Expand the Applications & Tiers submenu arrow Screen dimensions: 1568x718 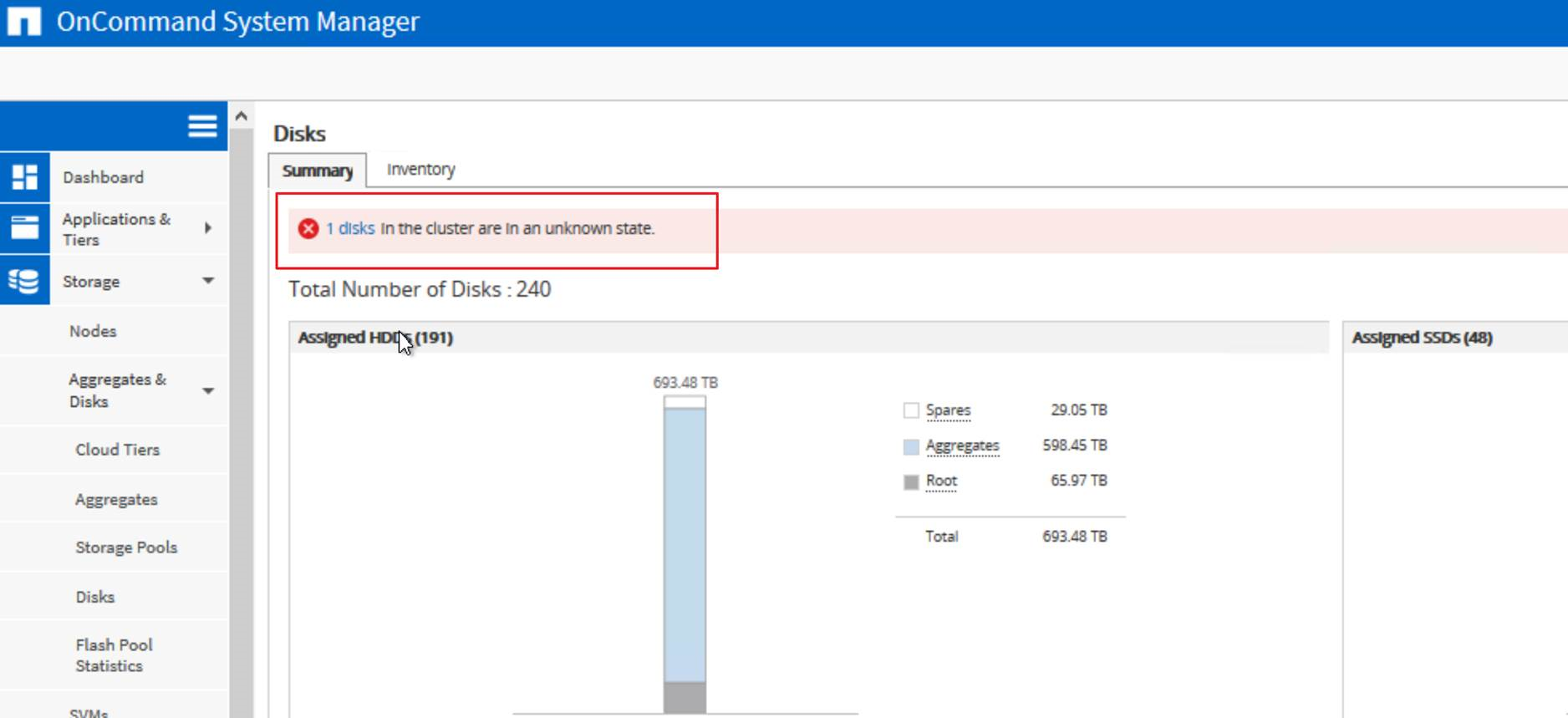pyautogui.click(x=208, y=228)
